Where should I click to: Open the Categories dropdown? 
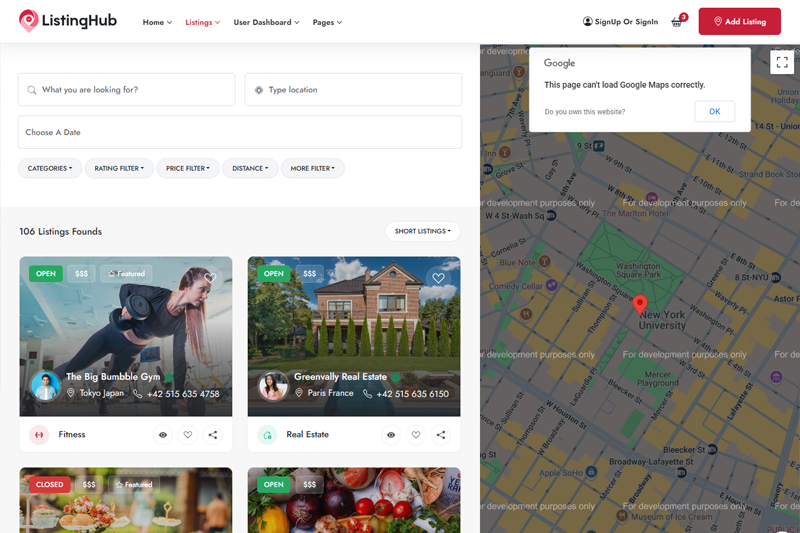(50, 168)
